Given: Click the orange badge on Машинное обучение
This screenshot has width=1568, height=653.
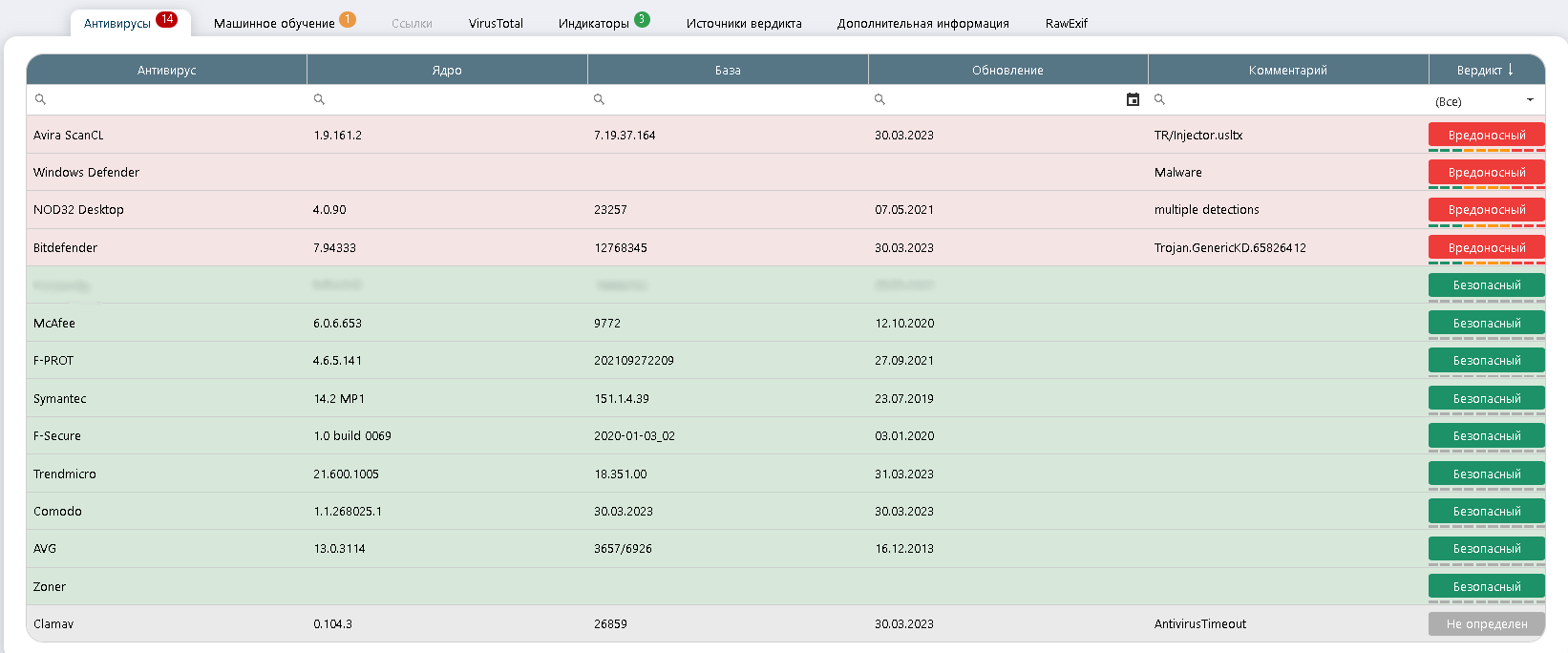Looking at the screenshot, I should click(348, 19).
